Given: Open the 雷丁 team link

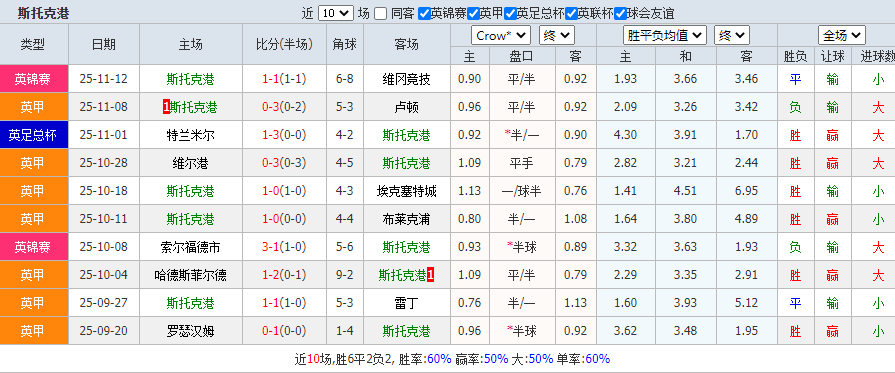Looking at the screenshot, I should point(406,303).
